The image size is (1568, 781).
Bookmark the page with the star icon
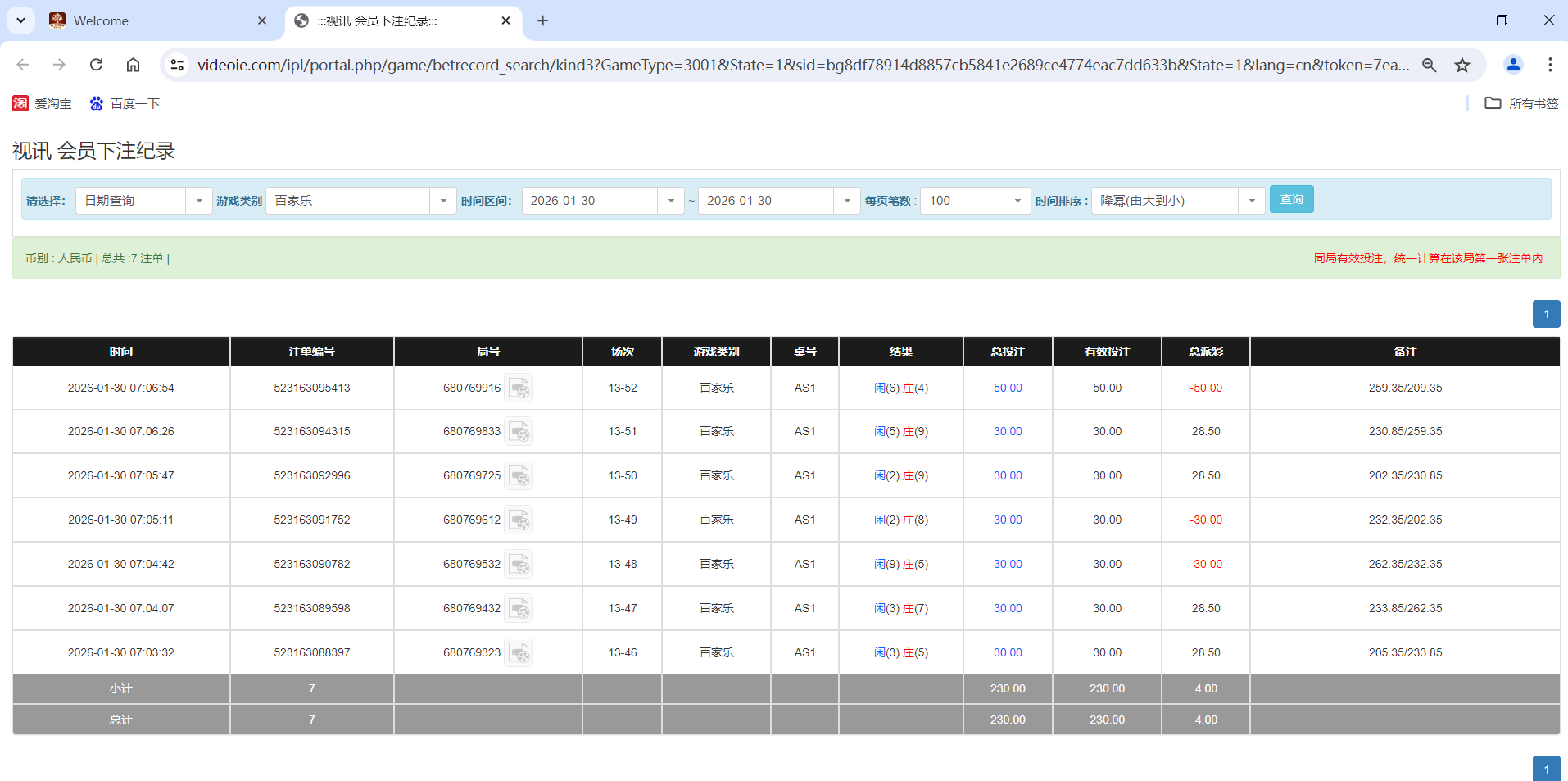tap(1462, 65)
